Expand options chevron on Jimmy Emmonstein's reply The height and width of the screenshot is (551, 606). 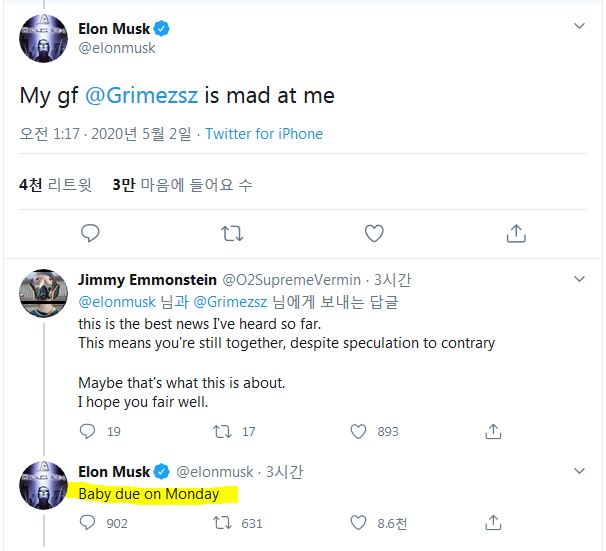[x=579, y=279]
